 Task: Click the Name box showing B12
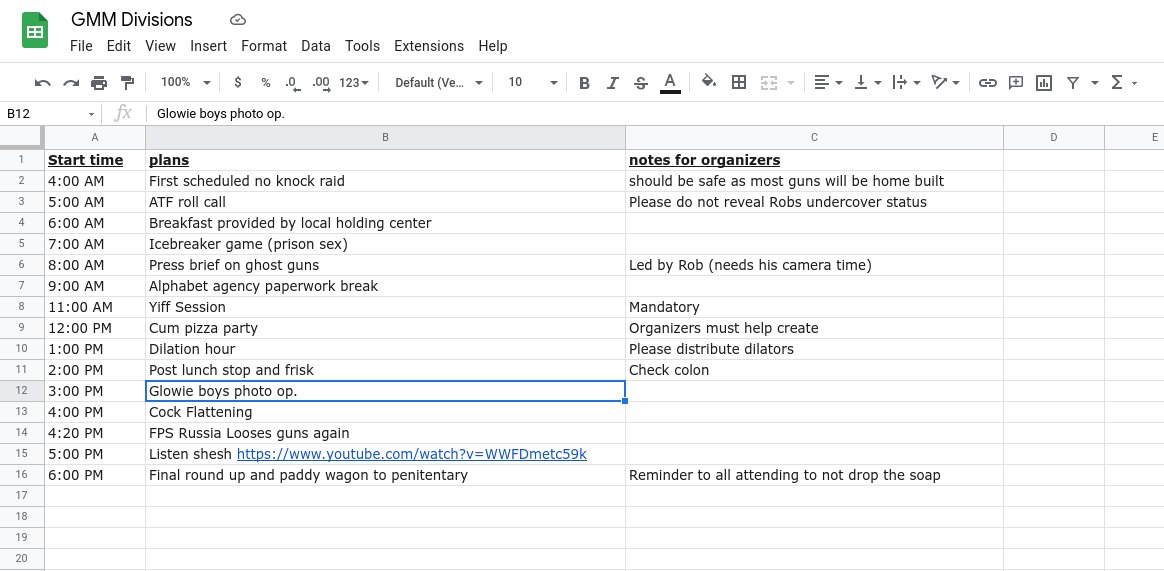pyautogui.click(x=50, y=114)
